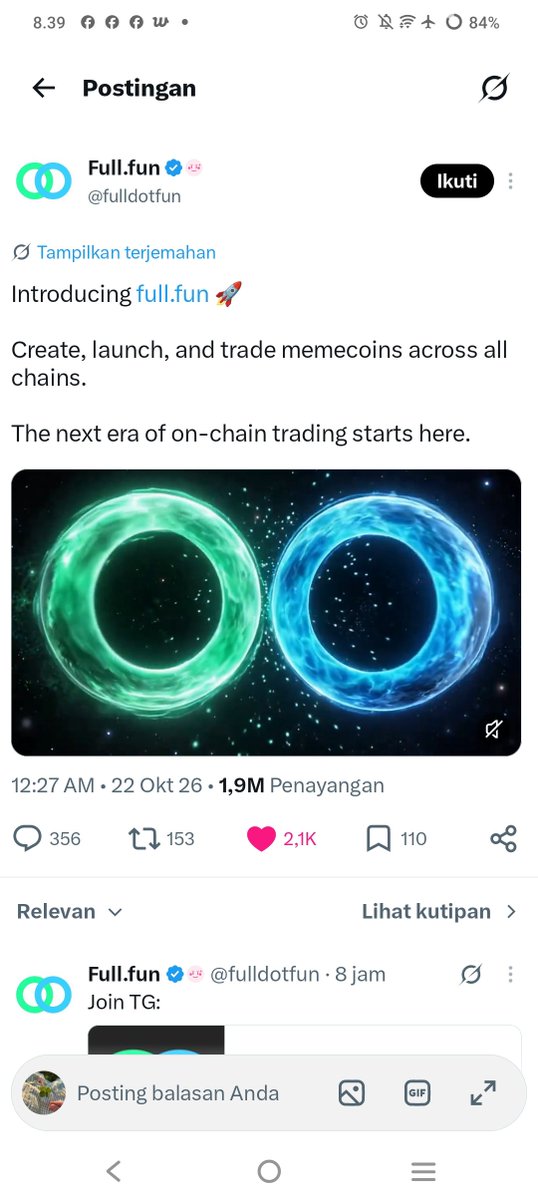The height and width of the screenshot is (1200, 538).
Task: Open the share icon on the post
Action: point(504,839)
